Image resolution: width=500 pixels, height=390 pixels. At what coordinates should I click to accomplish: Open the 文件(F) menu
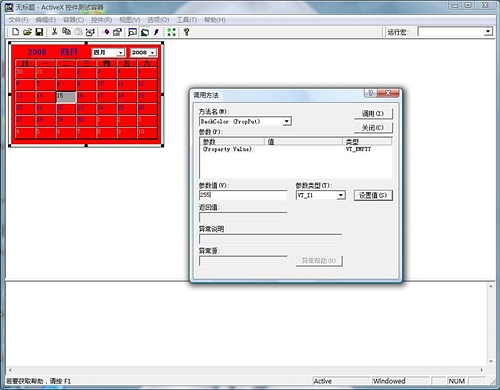click(18, 20)
